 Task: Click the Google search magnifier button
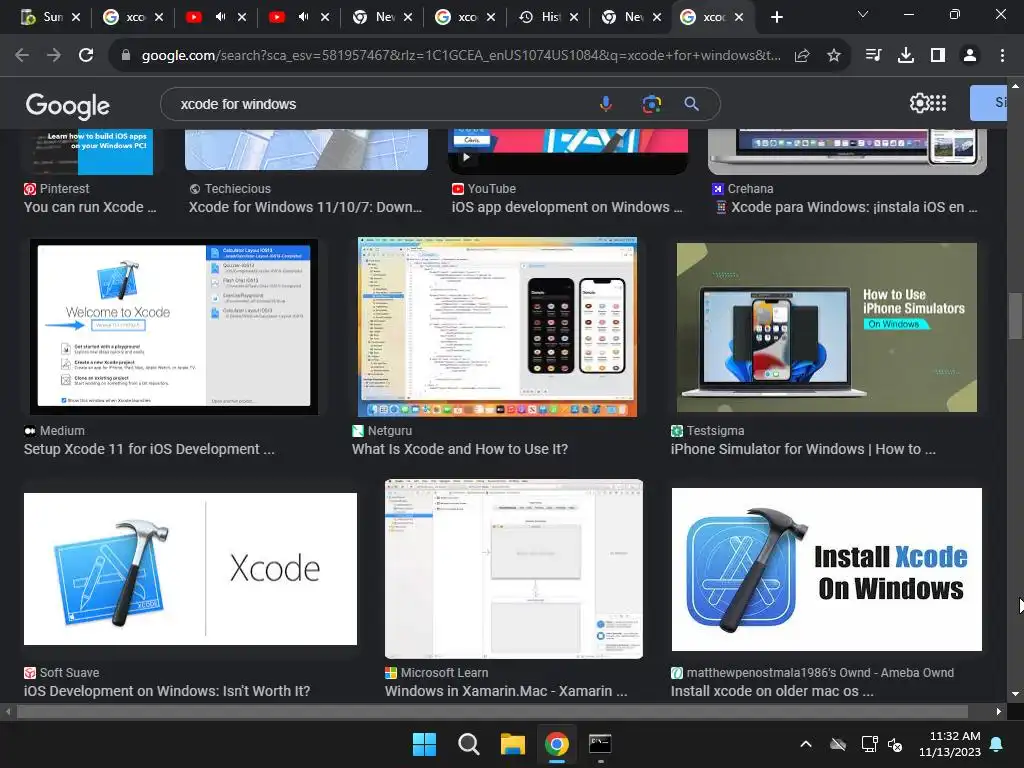(x=692, y=104)
